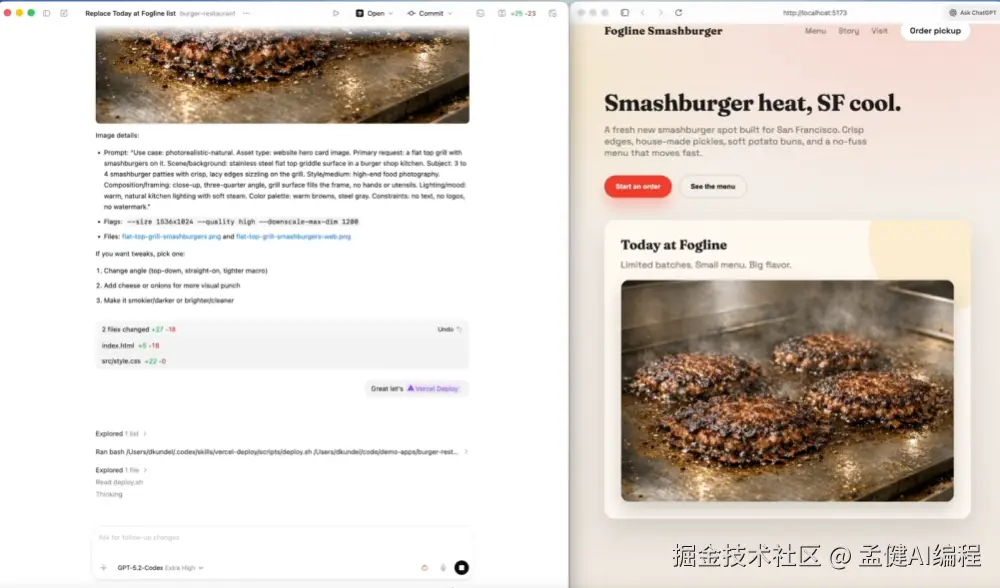Screen dimensions: 1000x588
Task: Click the new thread compose icon
Action: click(64, 13)
